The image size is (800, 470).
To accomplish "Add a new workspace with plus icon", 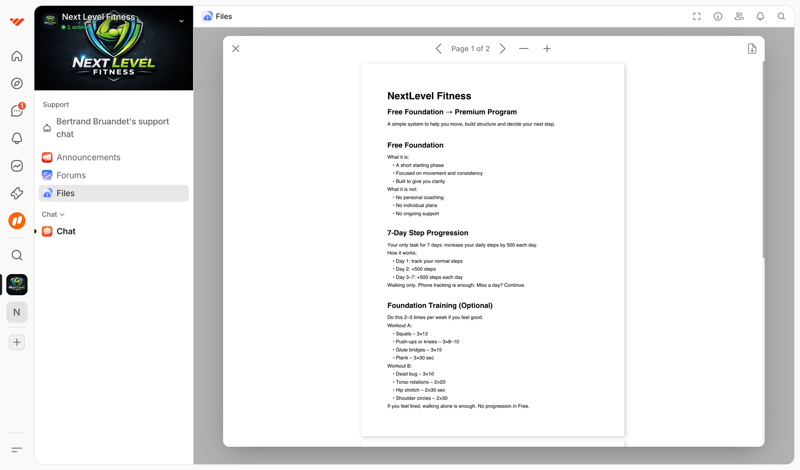I will pos(17,342).
